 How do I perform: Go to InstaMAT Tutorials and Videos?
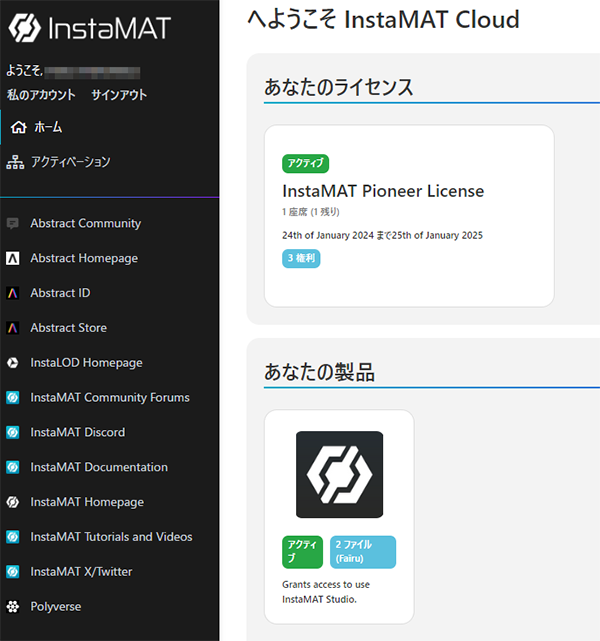[x=111, y=537]
